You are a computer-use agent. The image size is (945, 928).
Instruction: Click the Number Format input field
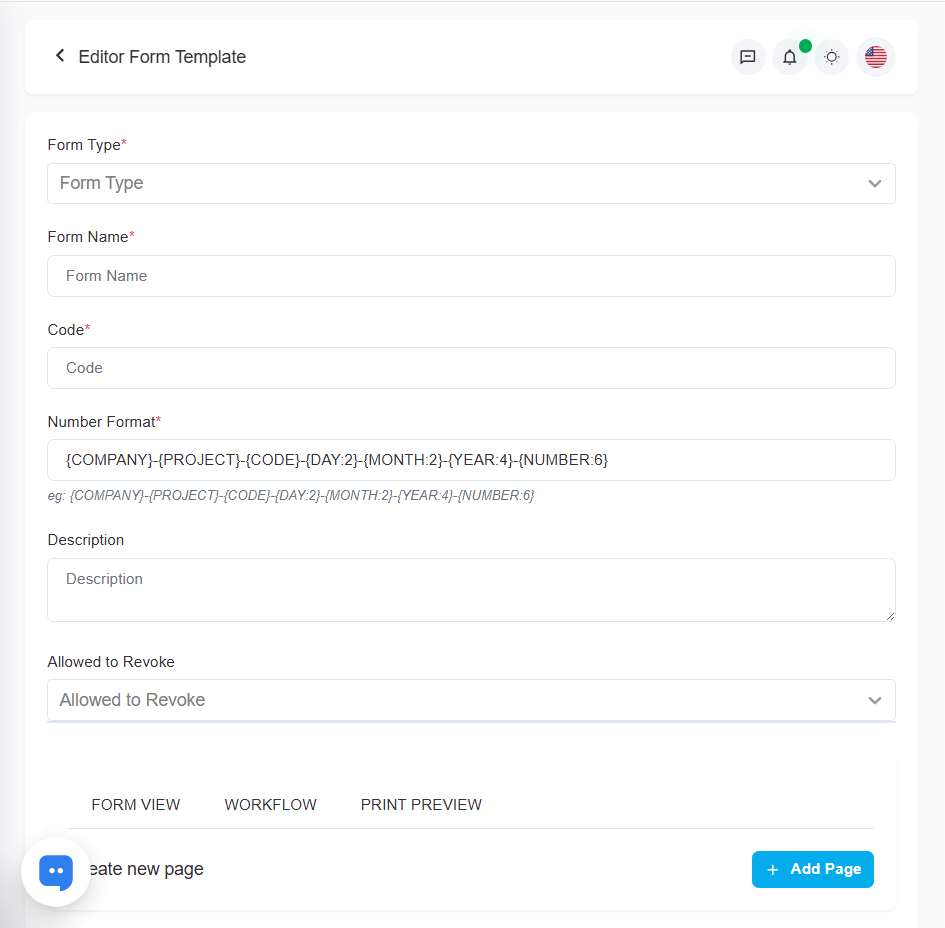471,460
